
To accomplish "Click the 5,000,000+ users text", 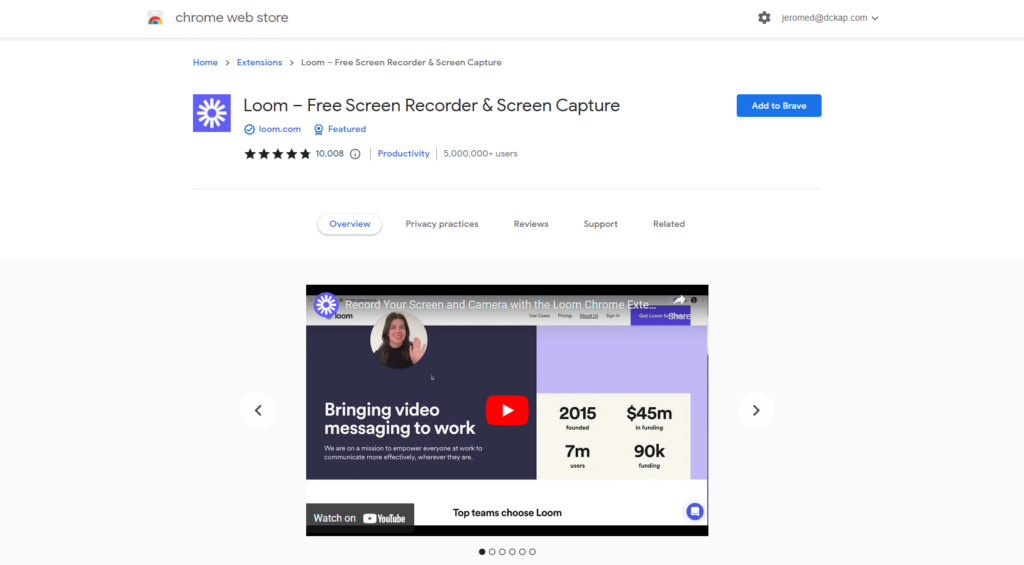I will coord(480,153).
